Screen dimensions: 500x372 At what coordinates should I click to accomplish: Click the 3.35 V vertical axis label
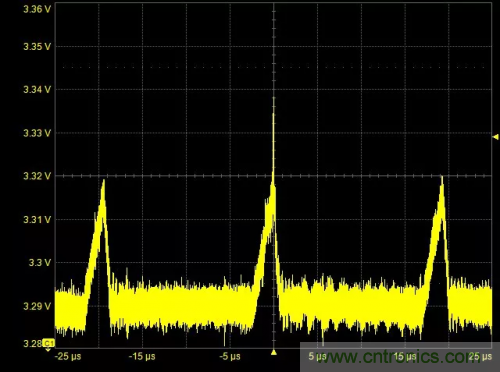click(x=37, y=47)
